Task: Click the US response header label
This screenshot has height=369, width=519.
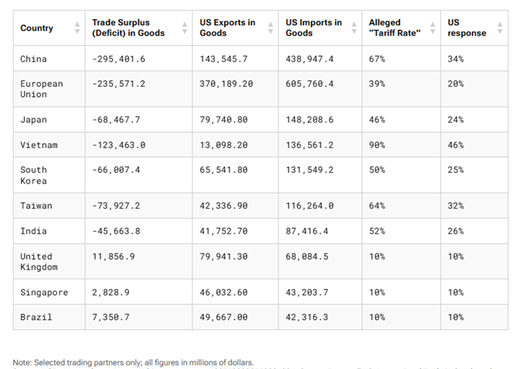Action: pyautogui.click(x=467, y=28)
